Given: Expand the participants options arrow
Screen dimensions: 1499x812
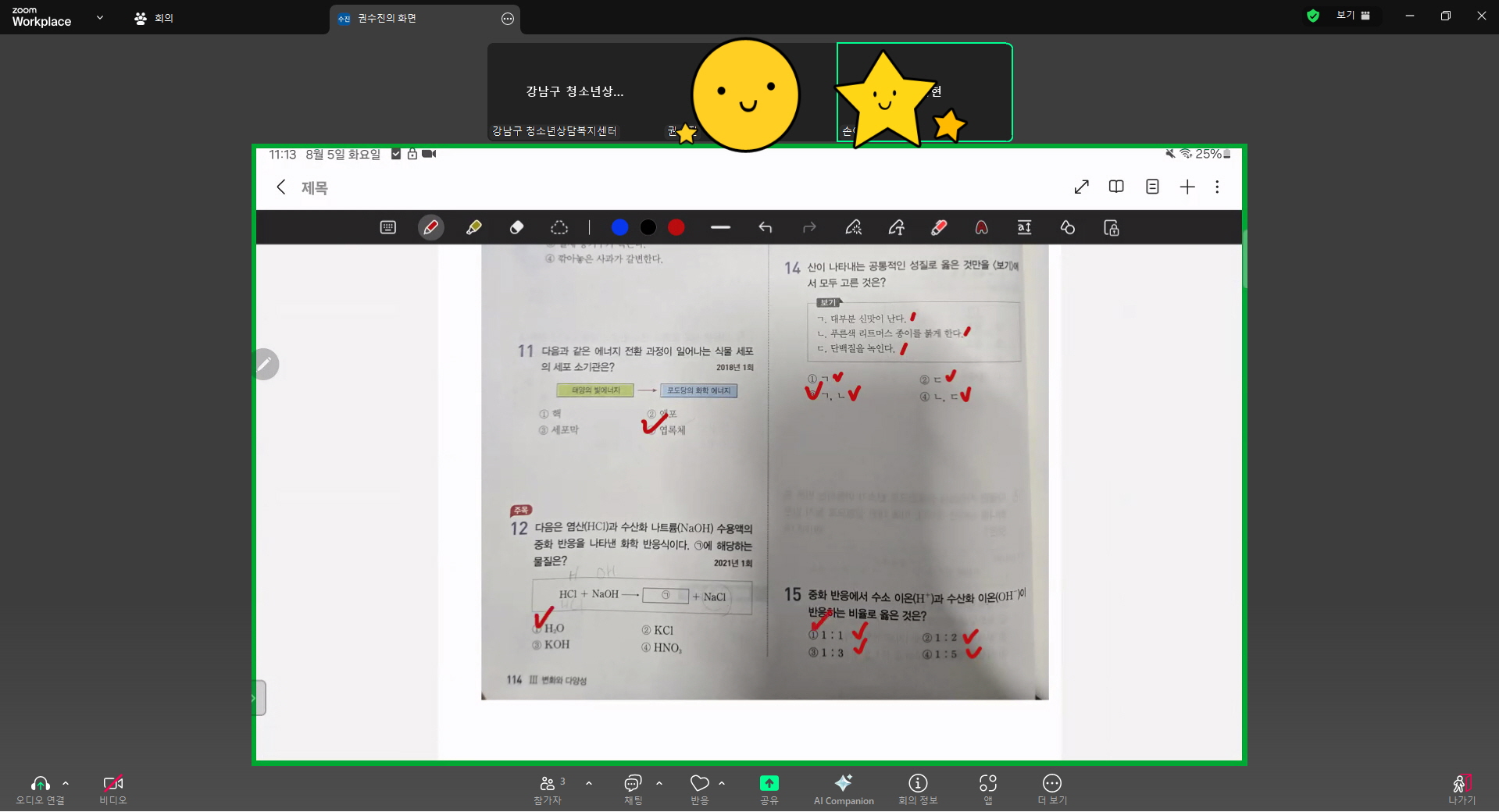Looking at the screenshot, I should 589,783.
